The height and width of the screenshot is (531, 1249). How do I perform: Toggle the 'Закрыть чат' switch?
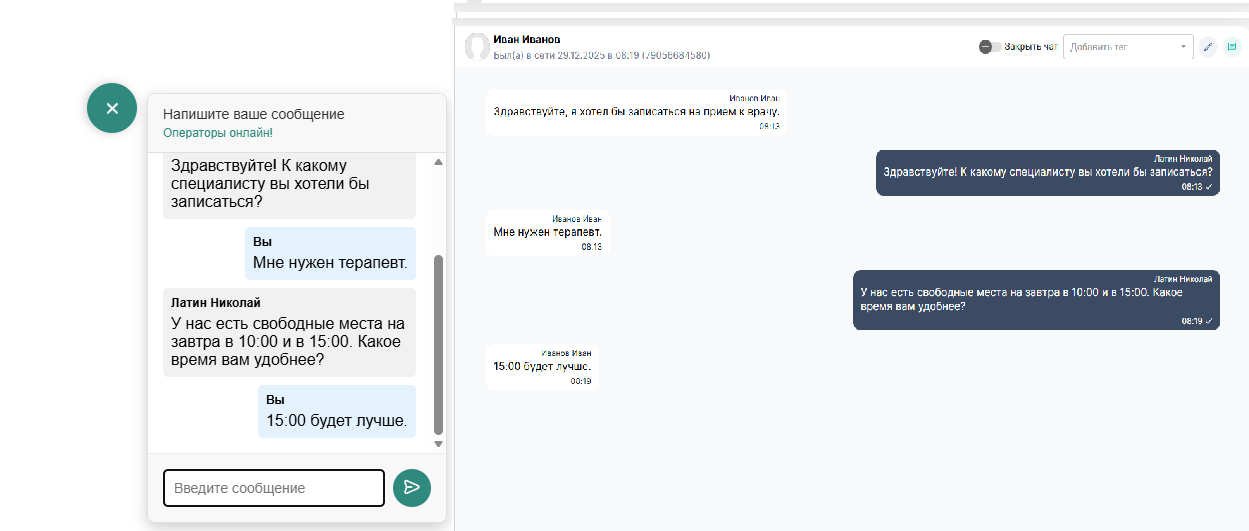990,46
